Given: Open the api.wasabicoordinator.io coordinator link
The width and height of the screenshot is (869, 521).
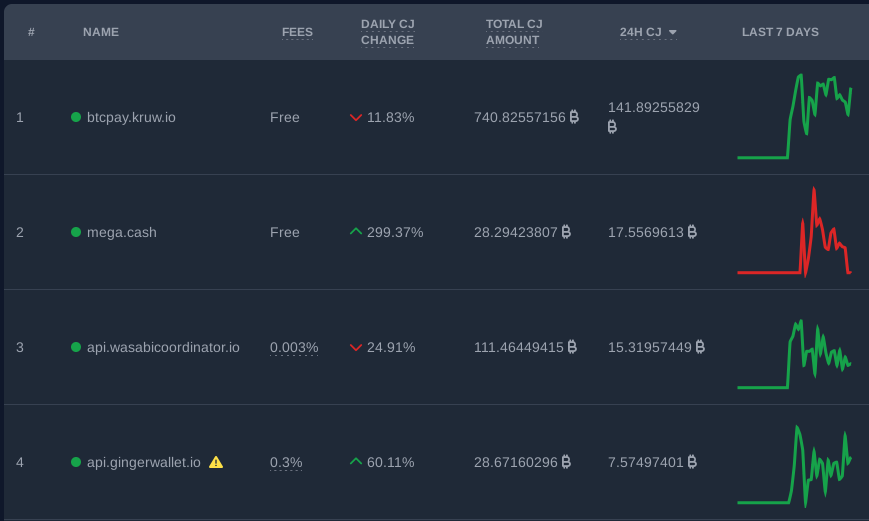Looking at the screenshot, I should pyautogui.click(x=163, y=348).
